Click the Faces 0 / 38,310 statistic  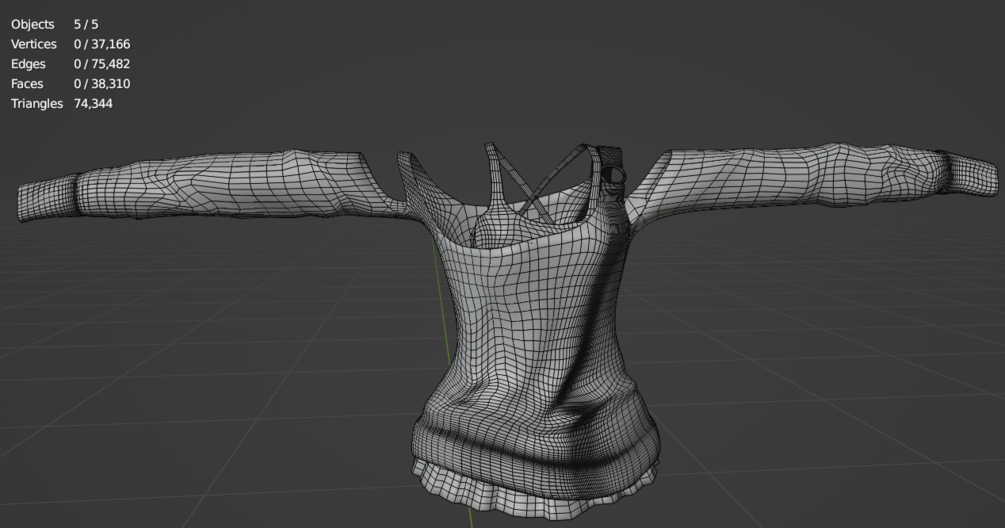[71, 84]
